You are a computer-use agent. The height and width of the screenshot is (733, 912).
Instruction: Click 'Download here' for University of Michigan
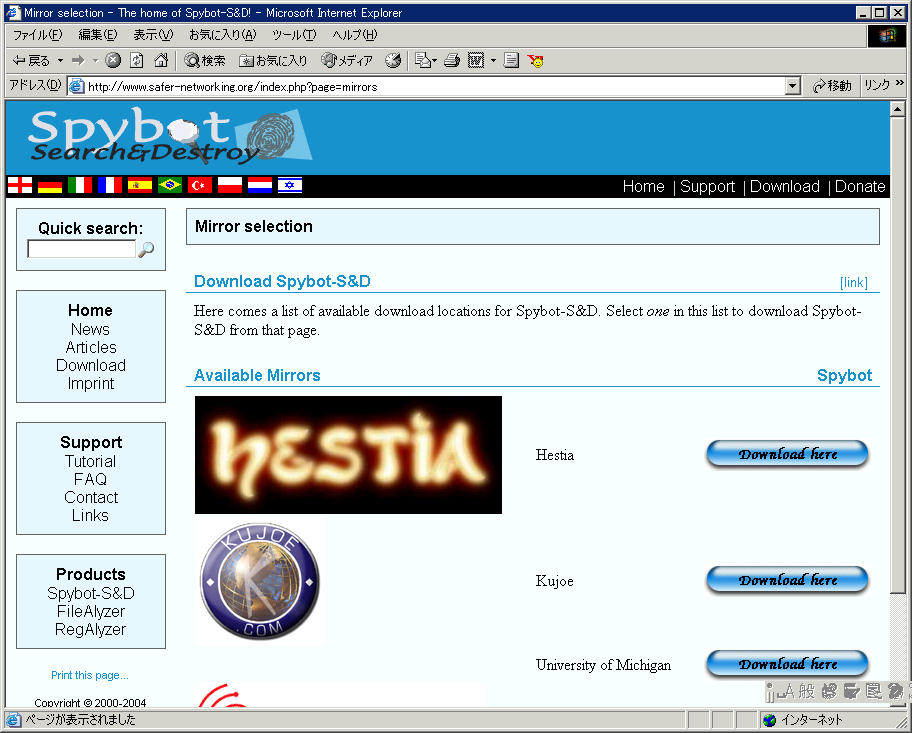(788, 664)
